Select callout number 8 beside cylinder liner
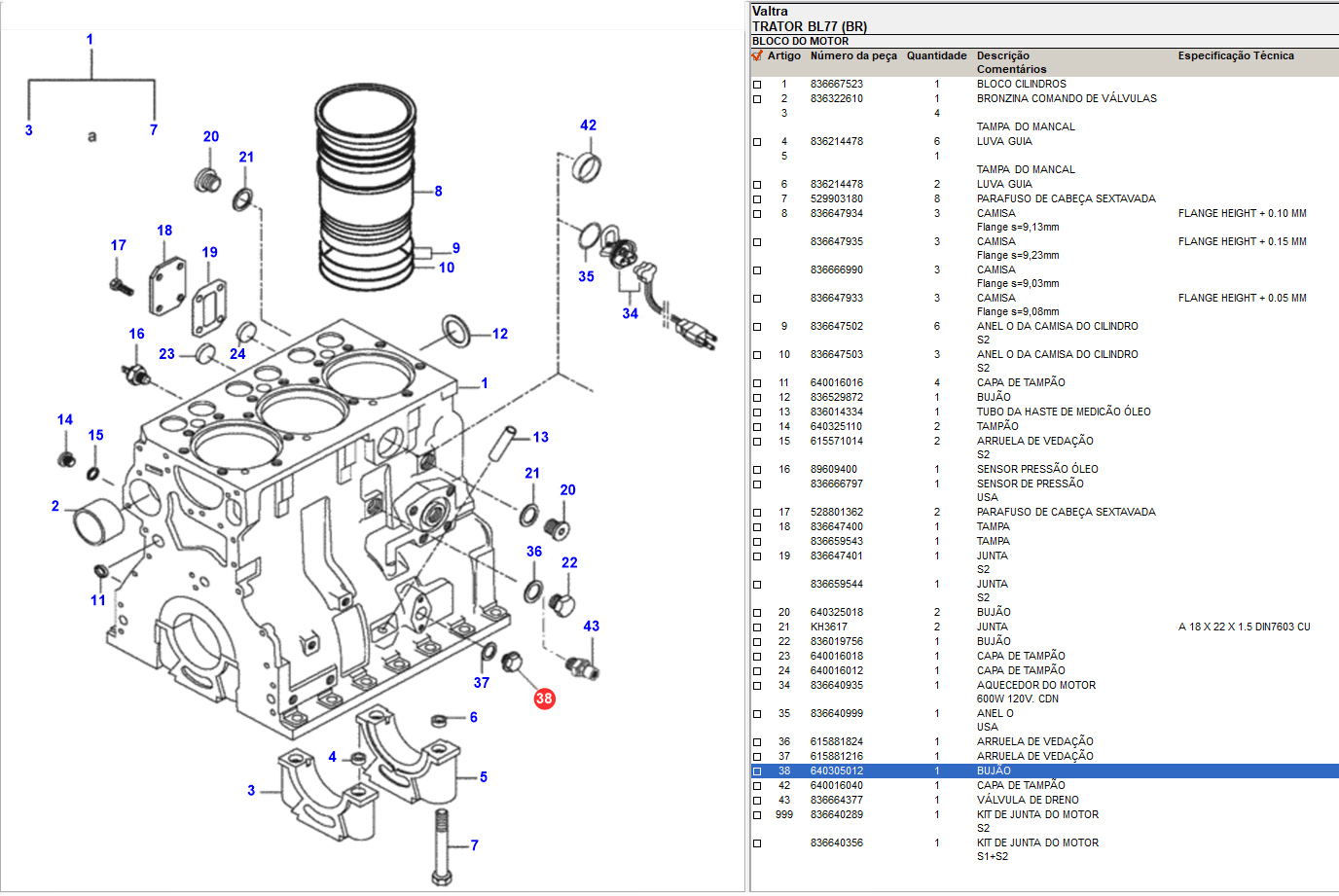This screenshot has height=896, width=1339. point(438,192)
